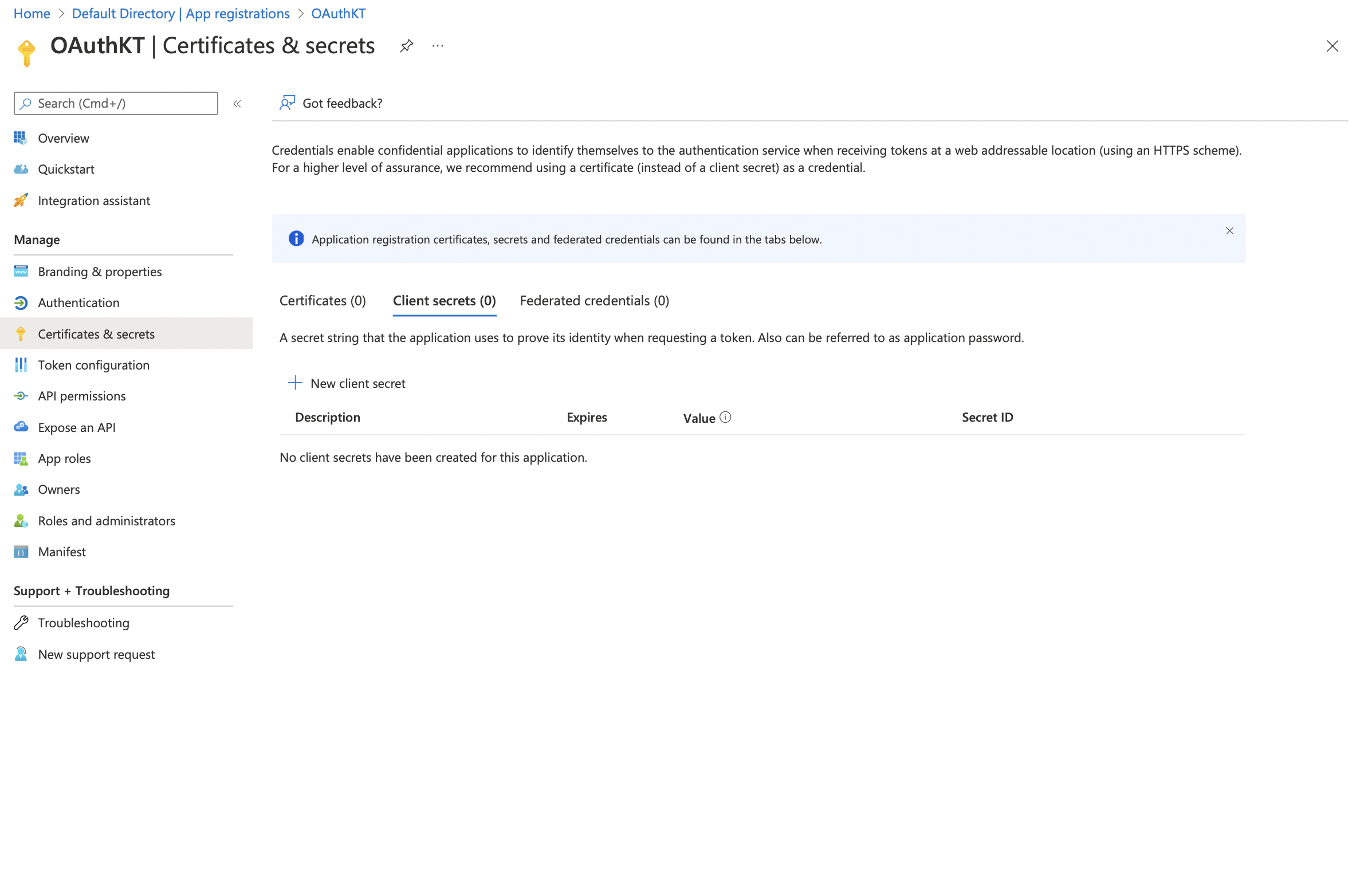Click the Branding & properties icon
Viewport: 1368px width, 896px height.
tap(21, 272)
